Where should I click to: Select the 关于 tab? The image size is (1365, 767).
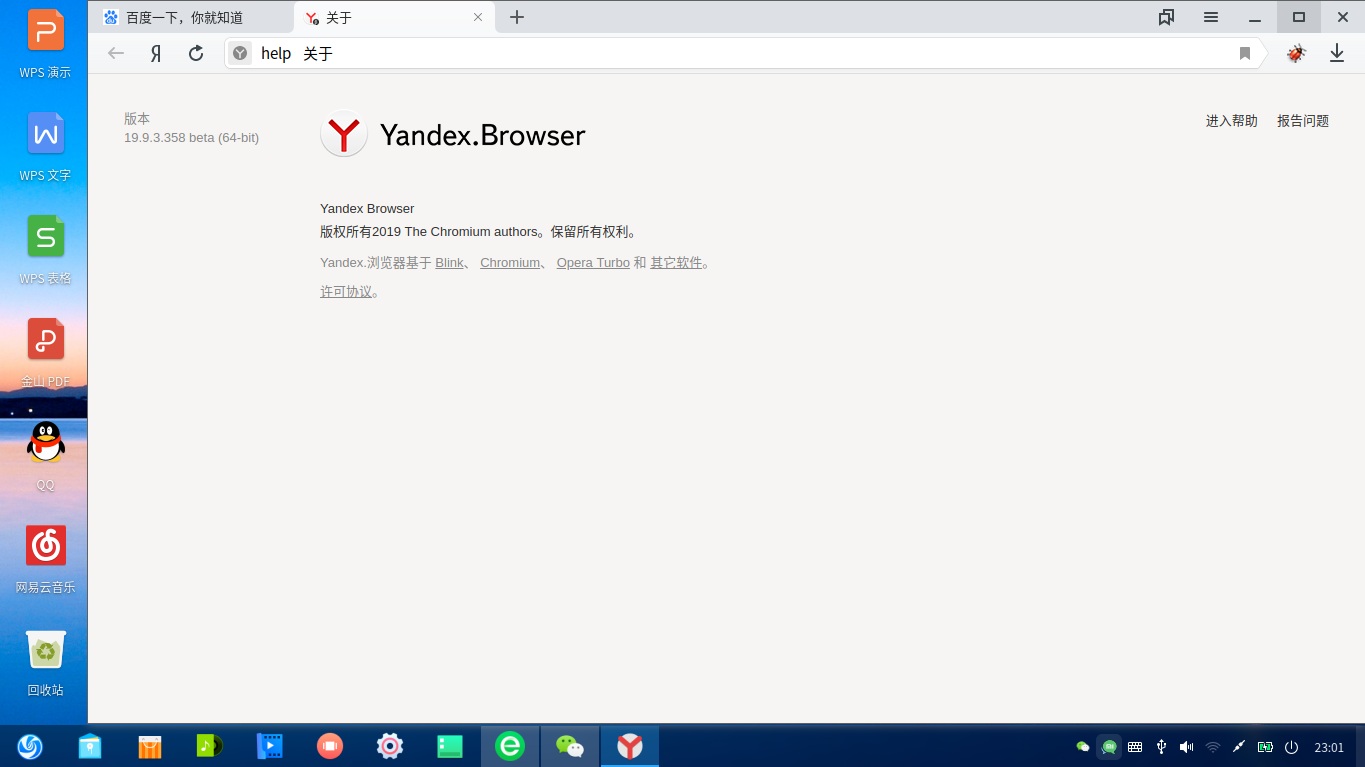click(x=393, y=17)
